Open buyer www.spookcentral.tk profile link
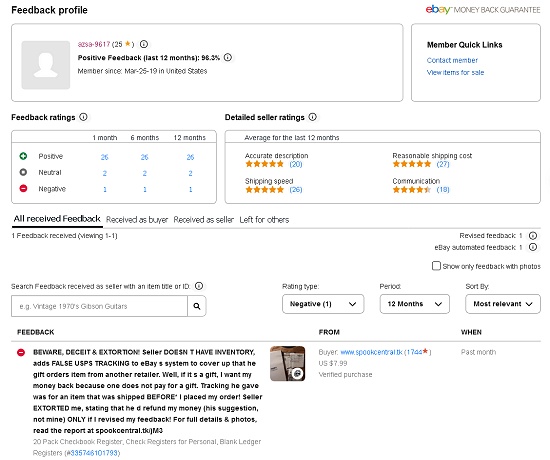 [x=371, y=352]
